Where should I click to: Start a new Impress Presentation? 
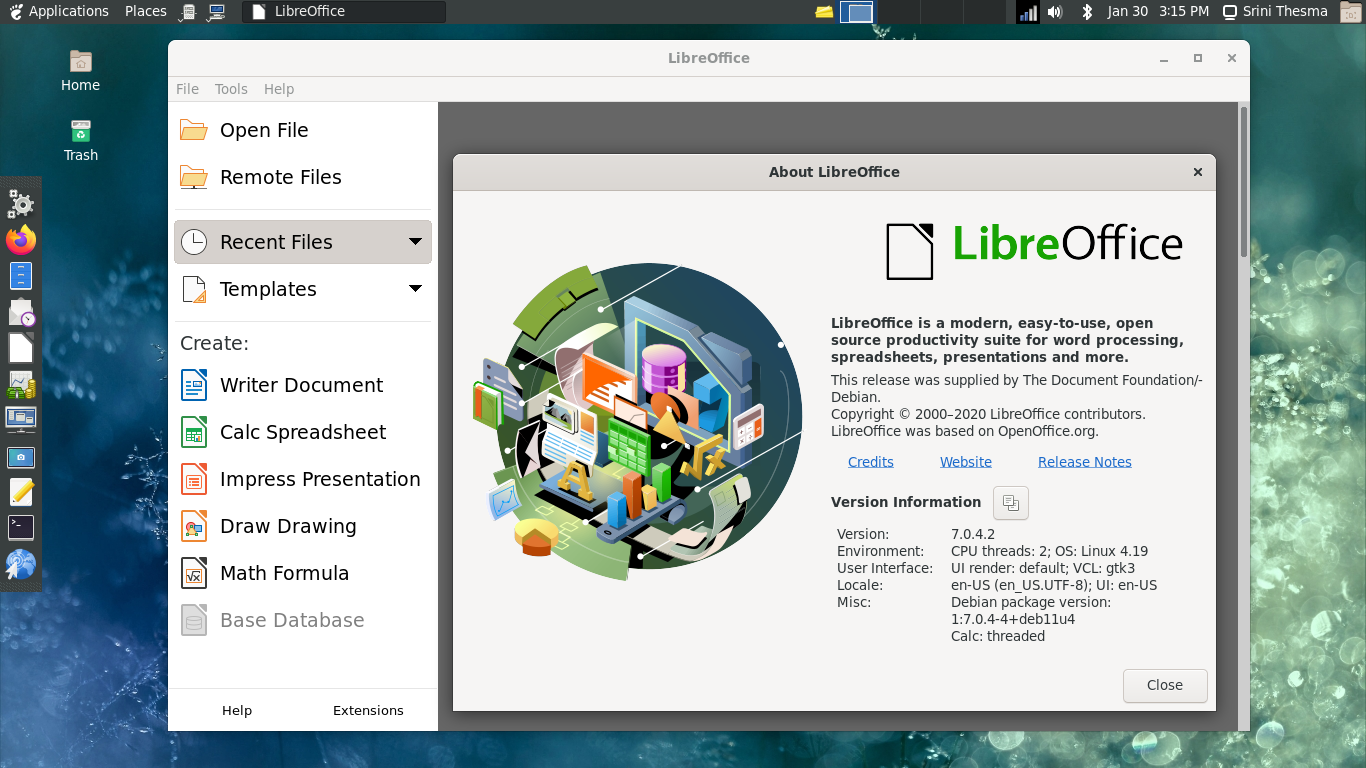319,479
